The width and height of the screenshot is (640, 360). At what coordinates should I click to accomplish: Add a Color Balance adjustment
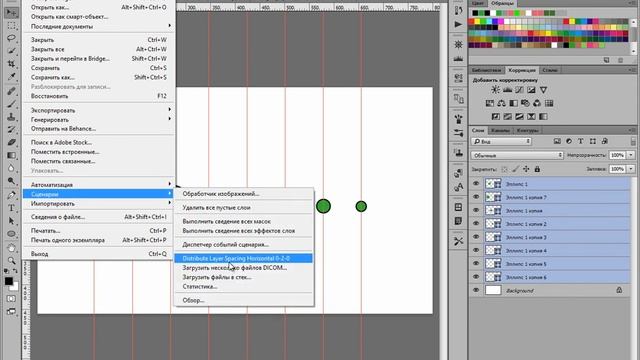502,103
